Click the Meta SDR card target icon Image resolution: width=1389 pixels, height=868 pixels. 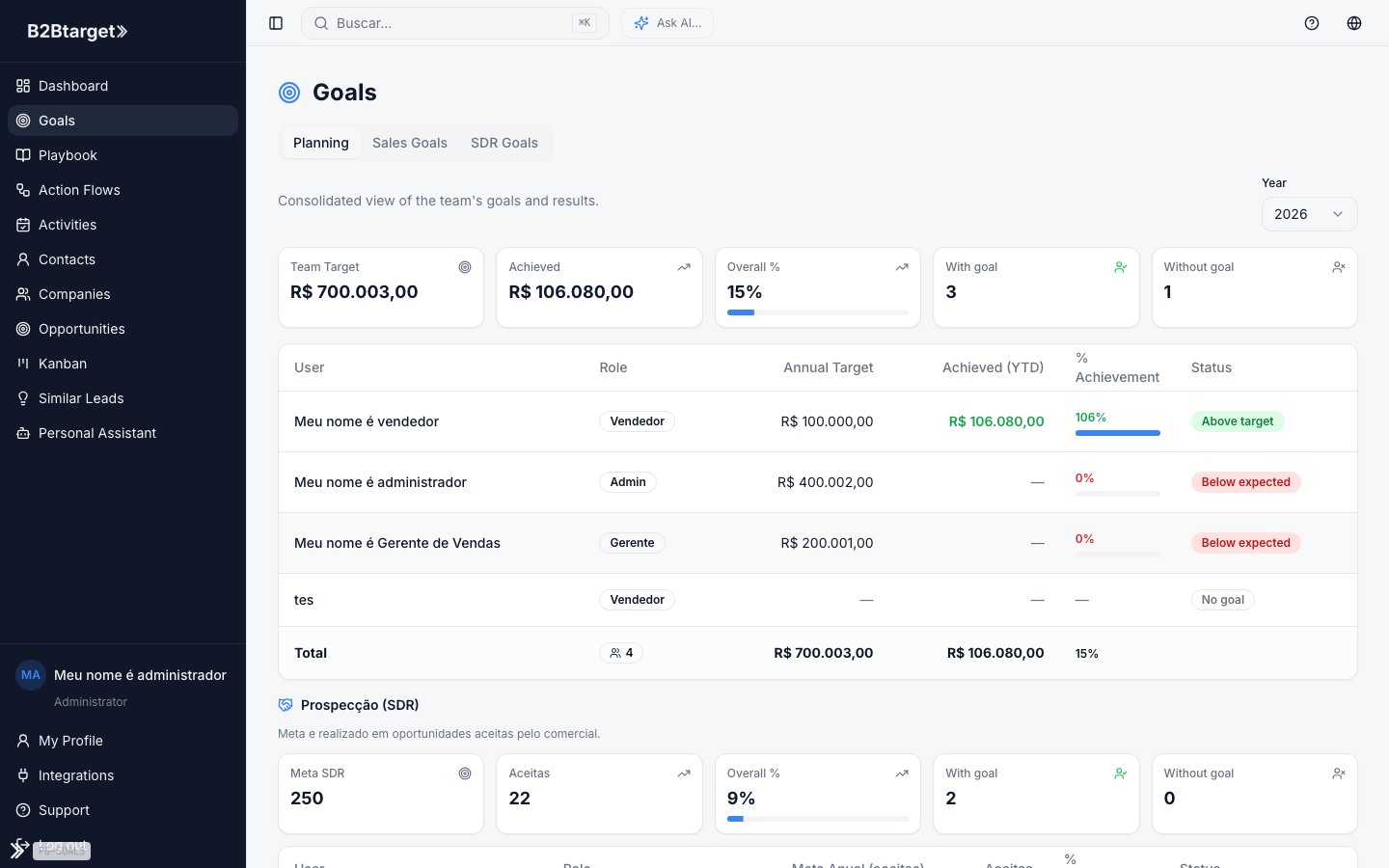click(465, 773)
